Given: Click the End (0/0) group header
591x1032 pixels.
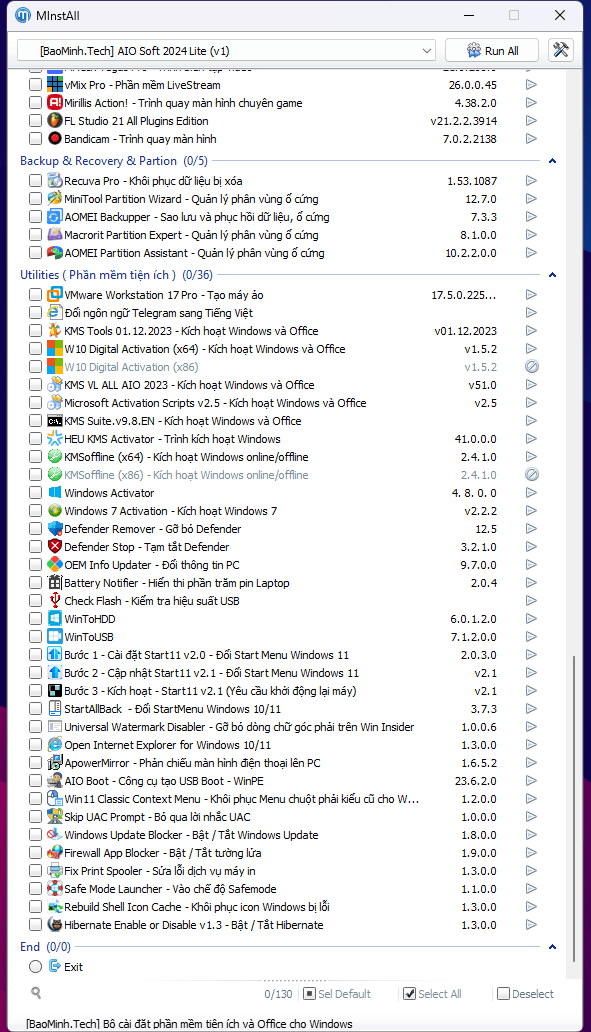Looking at the screenshot, I should pos(45,946).
